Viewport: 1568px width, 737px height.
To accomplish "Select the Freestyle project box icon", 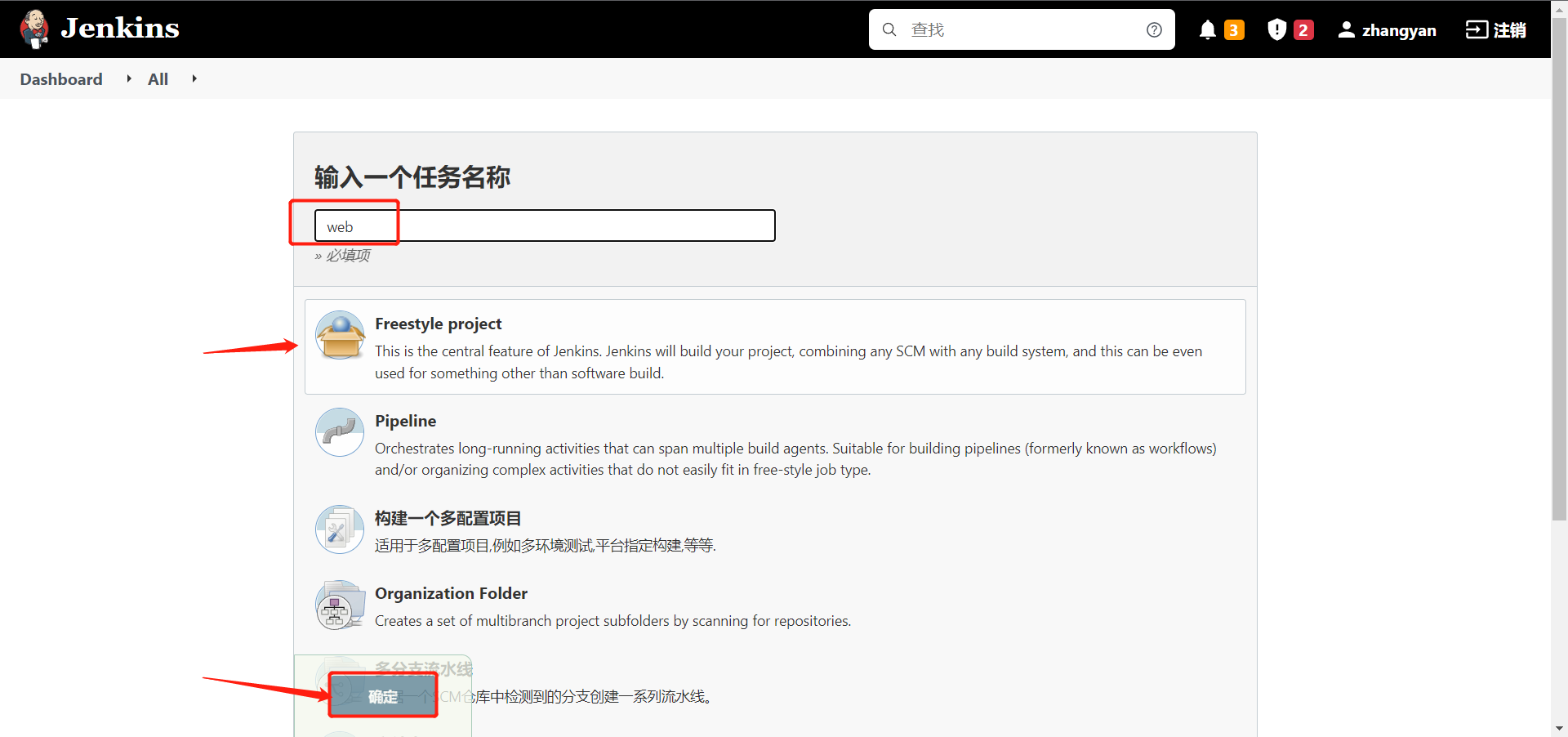I will click(340, 335).
